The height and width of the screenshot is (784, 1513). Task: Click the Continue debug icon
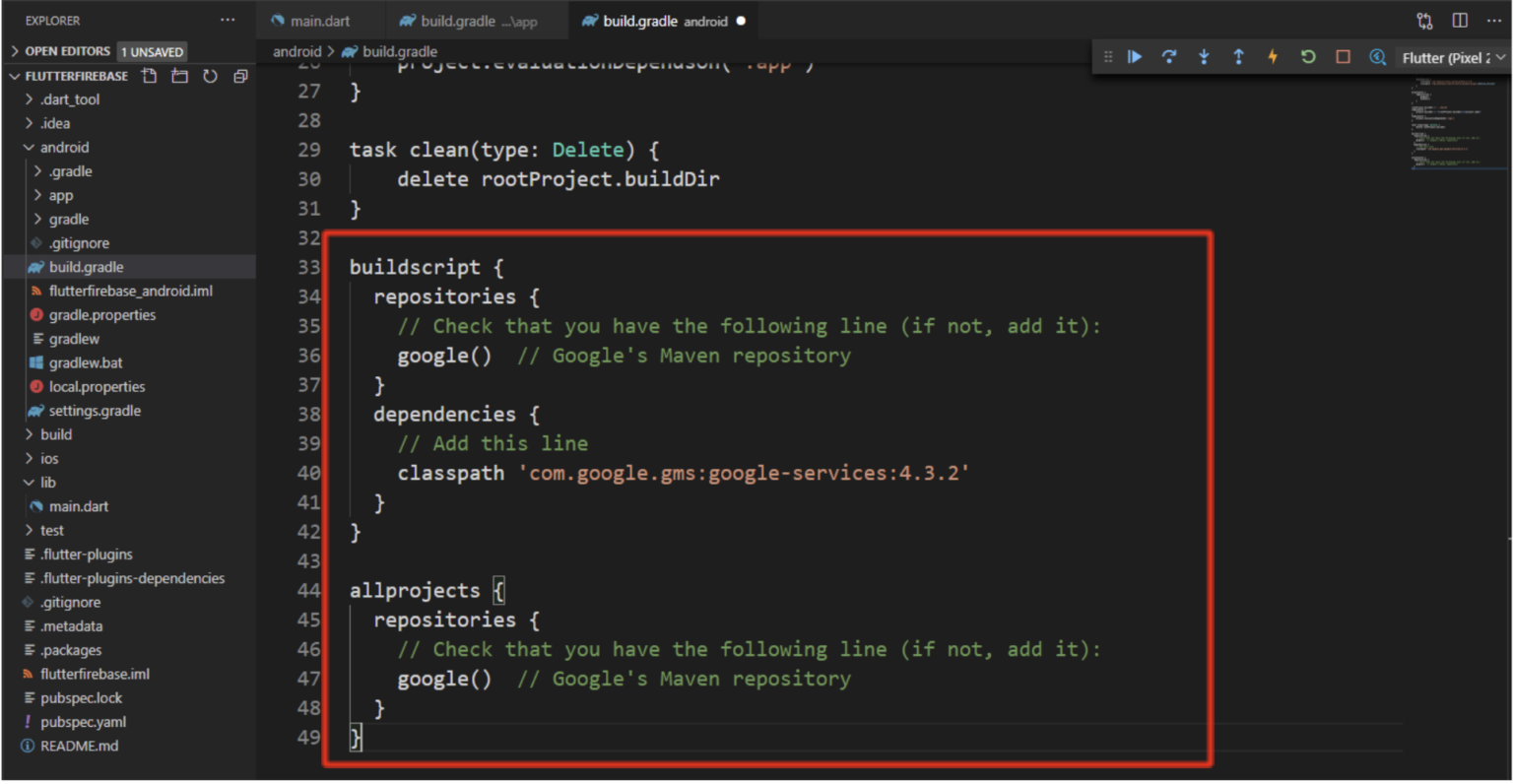coord(1135,56)
